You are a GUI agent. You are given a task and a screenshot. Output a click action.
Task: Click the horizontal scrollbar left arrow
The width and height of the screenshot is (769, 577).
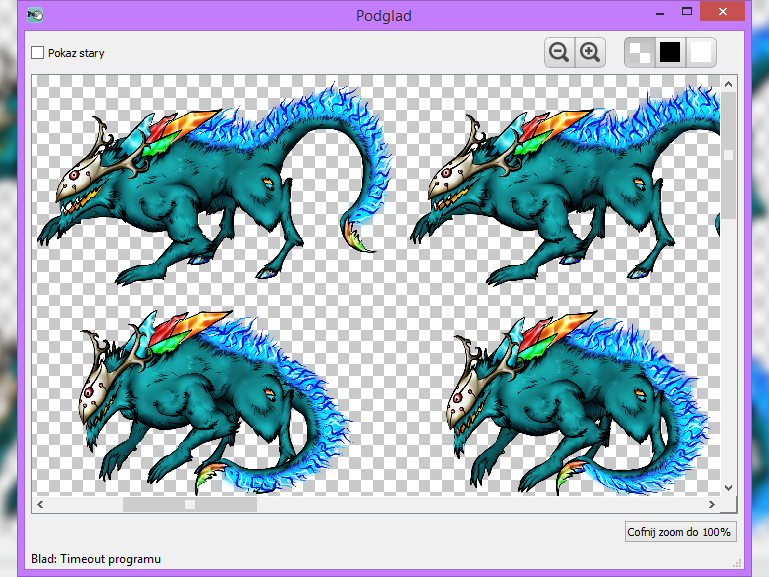(x=40, y=504)
